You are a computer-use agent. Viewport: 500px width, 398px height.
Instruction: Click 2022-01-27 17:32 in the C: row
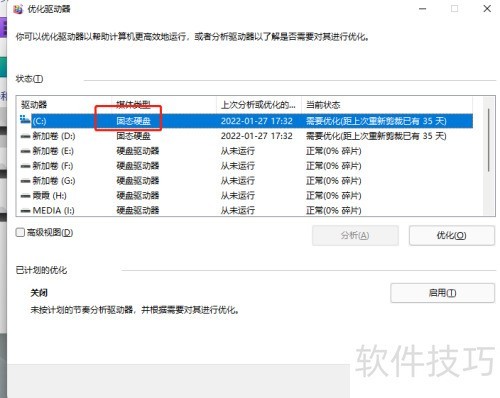coord(257,121)
